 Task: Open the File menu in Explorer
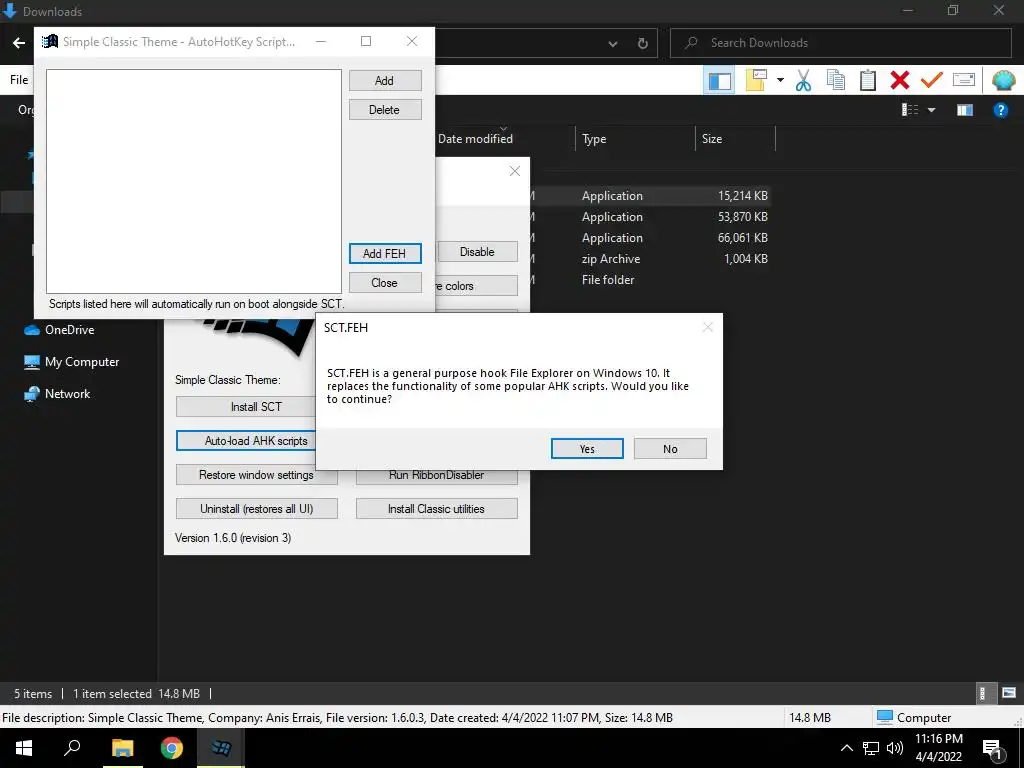coord(18,80)
